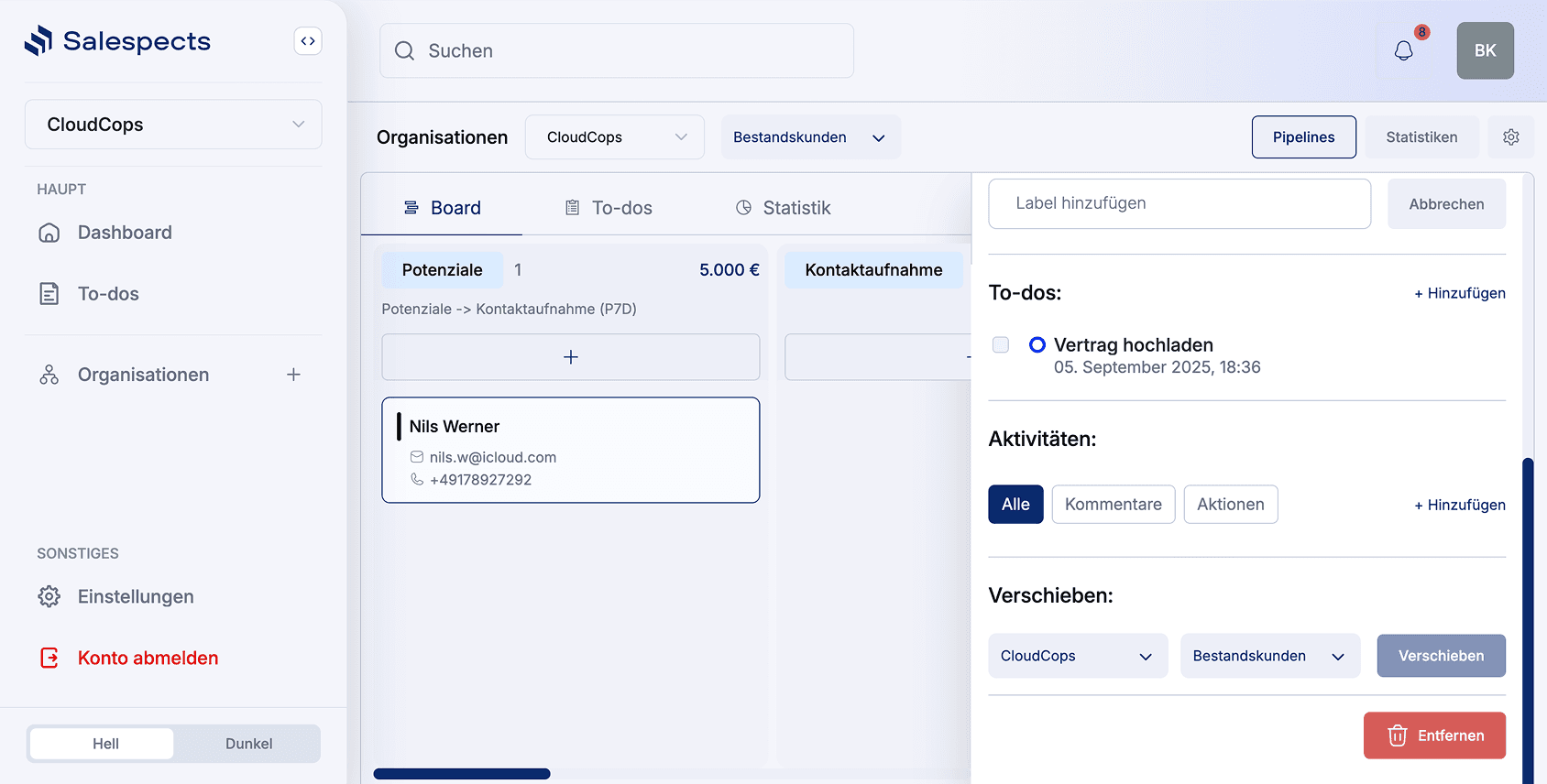Switch to the Statistik tab
The image size is (1547, 784).
(784, 208)
